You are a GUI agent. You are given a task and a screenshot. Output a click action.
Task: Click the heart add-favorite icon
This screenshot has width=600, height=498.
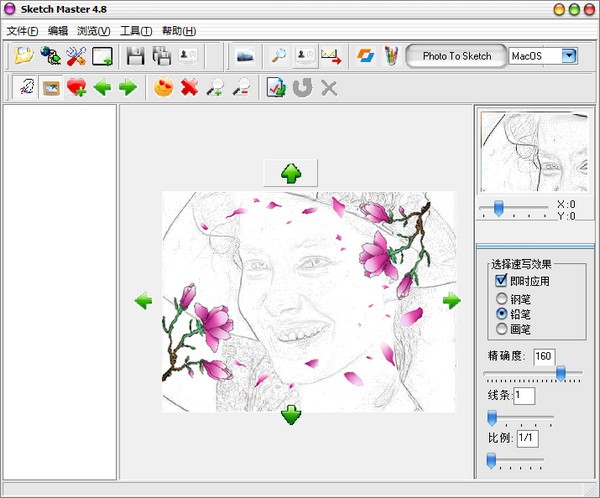coord(77,88)
